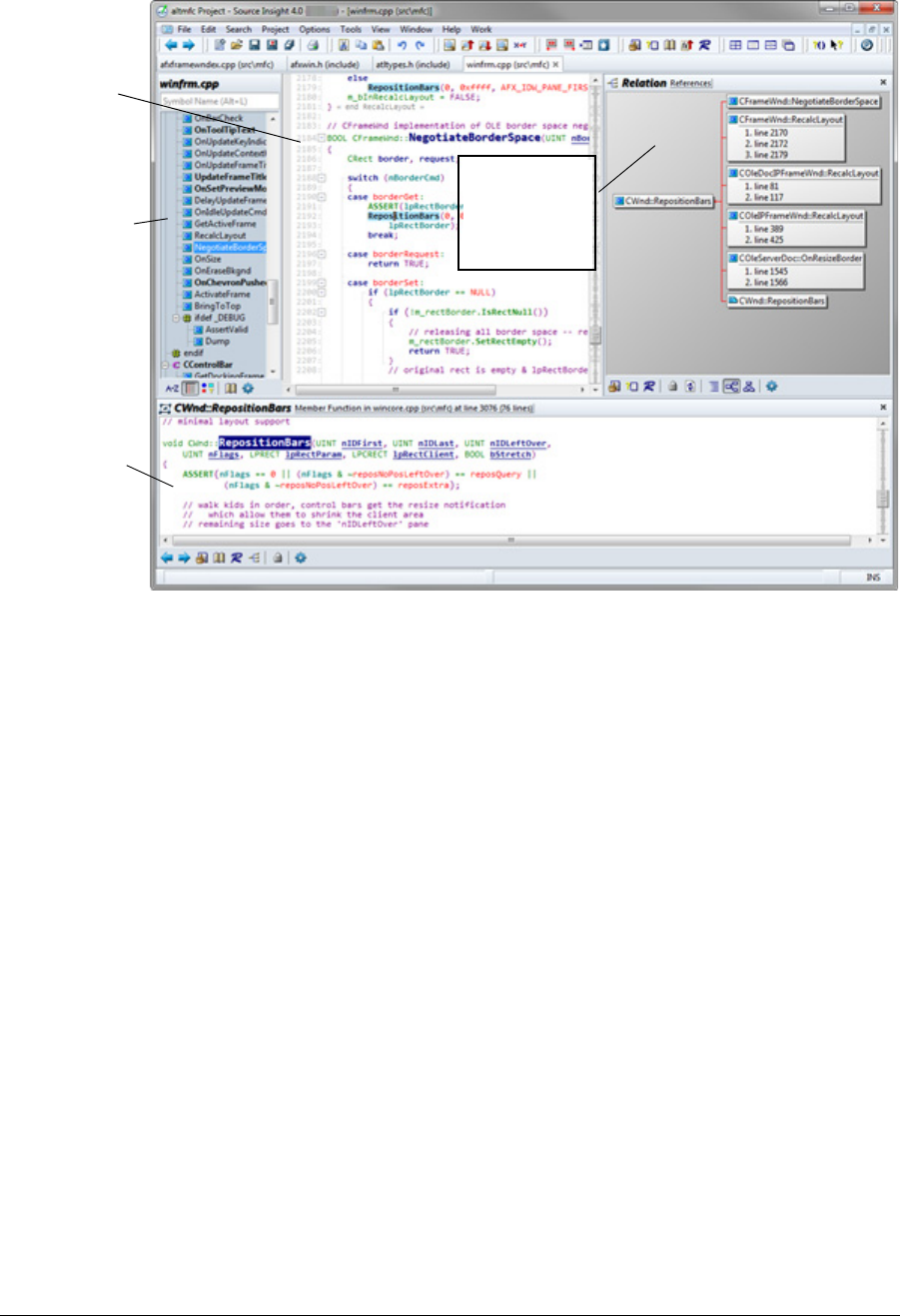Collapse the switch (nBorderCmd) fold
This screenshot has height=1316, width=900.
click(322, 177)
